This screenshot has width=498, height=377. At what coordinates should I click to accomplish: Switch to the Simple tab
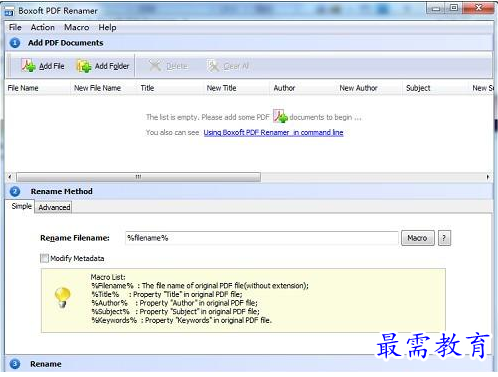21,206
